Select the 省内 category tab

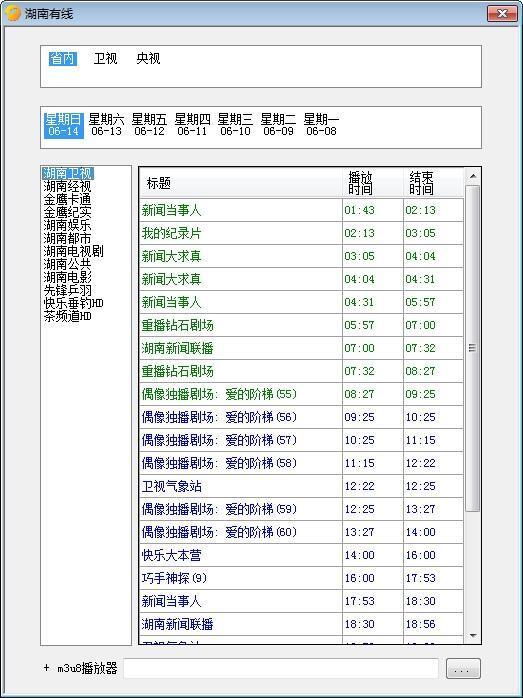[x=63, y=58]
